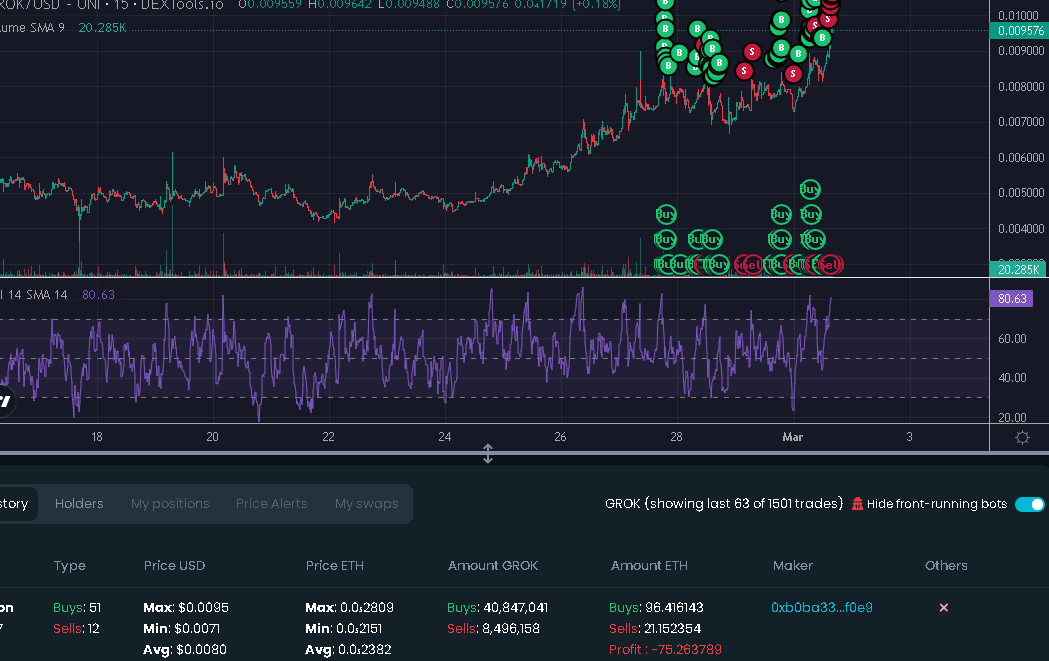Click the TradingView logo on chart
1049x661 pixels.
(5, 401)
